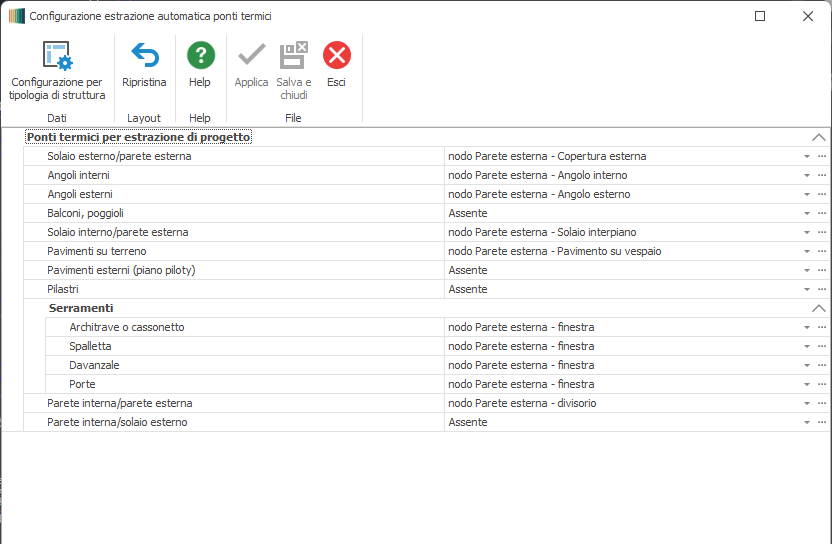832x544 pixels.
Task: Collapse the Serramenti group
Action: tap(819, 309)
